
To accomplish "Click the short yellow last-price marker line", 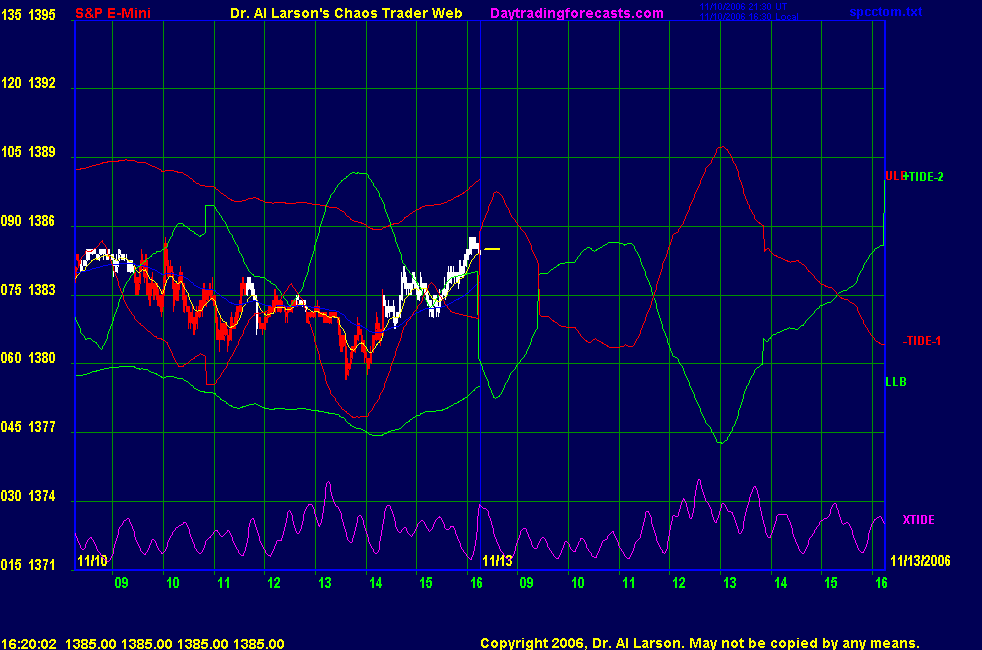I will [x=492, y=249].
